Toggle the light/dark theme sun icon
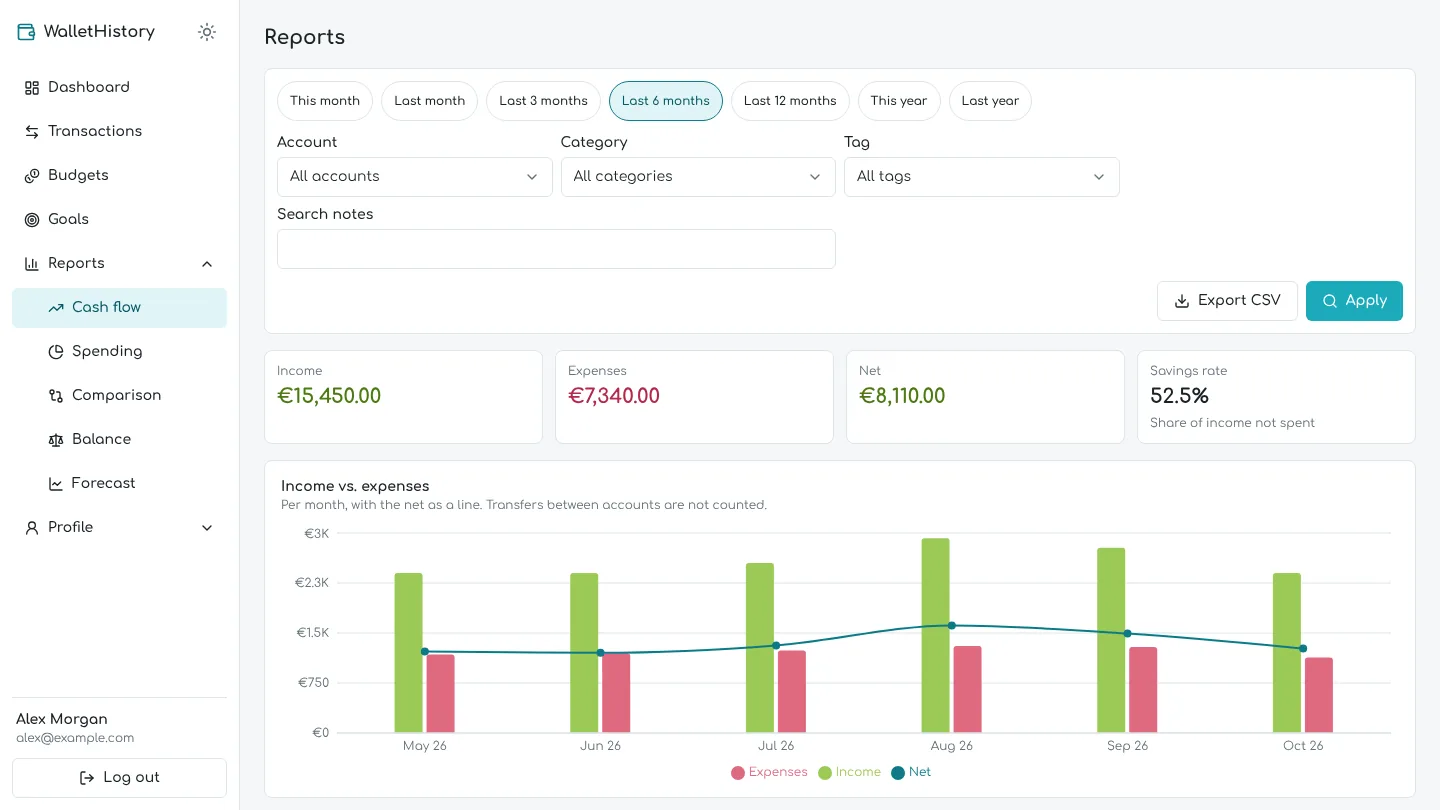Viewport: 1440px width, 810px height. tap(207, 32)
